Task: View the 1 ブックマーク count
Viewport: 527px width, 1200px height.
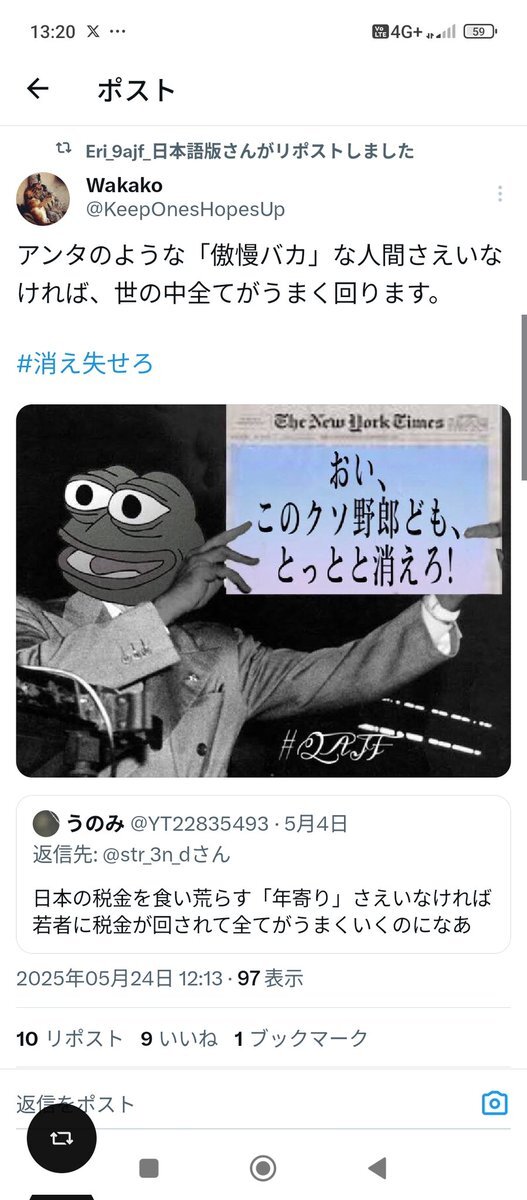Action: click(x=301, y=1038)
